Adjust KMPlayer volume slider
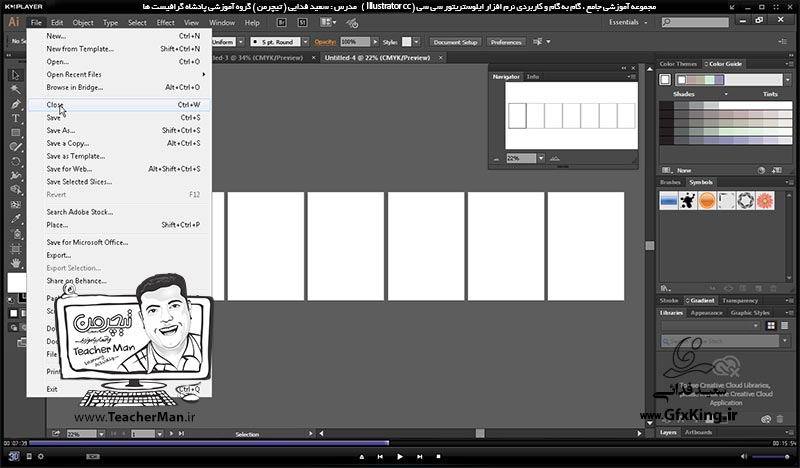The width and height of the screenshot is (800, 468). click(x=771, y=456)
